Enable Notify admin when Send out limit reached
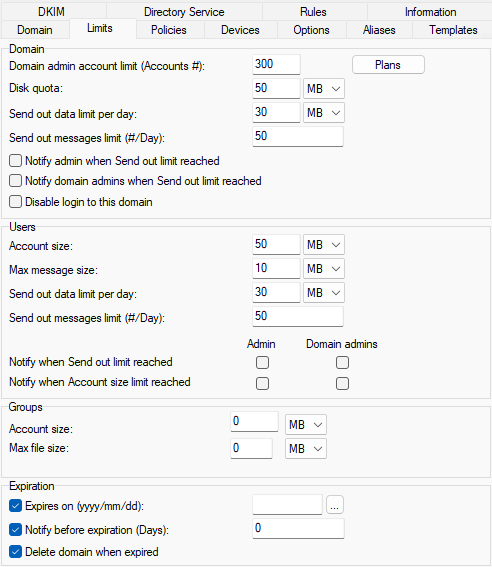 tap(15, 161)
